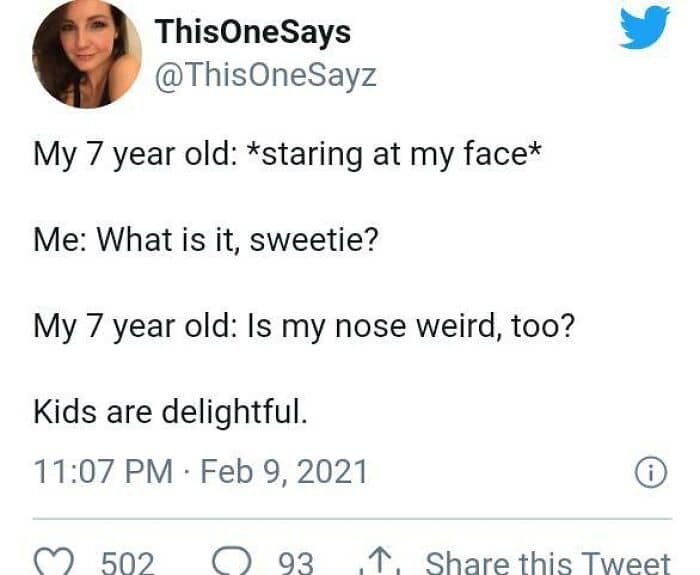Click the "Me: What is it, sweetie?" line
The image size is (700, 575).
point(205,241)
